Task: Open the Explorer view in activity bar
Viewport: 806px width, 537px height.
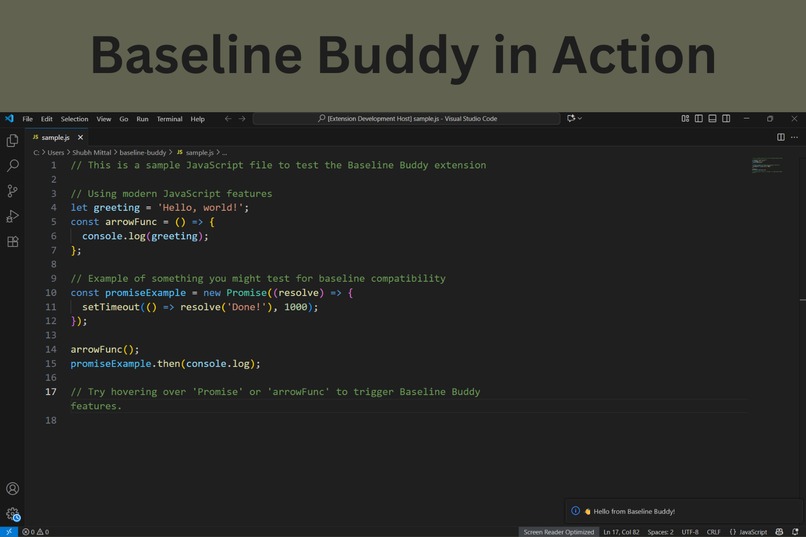Action: pos(12,140)
